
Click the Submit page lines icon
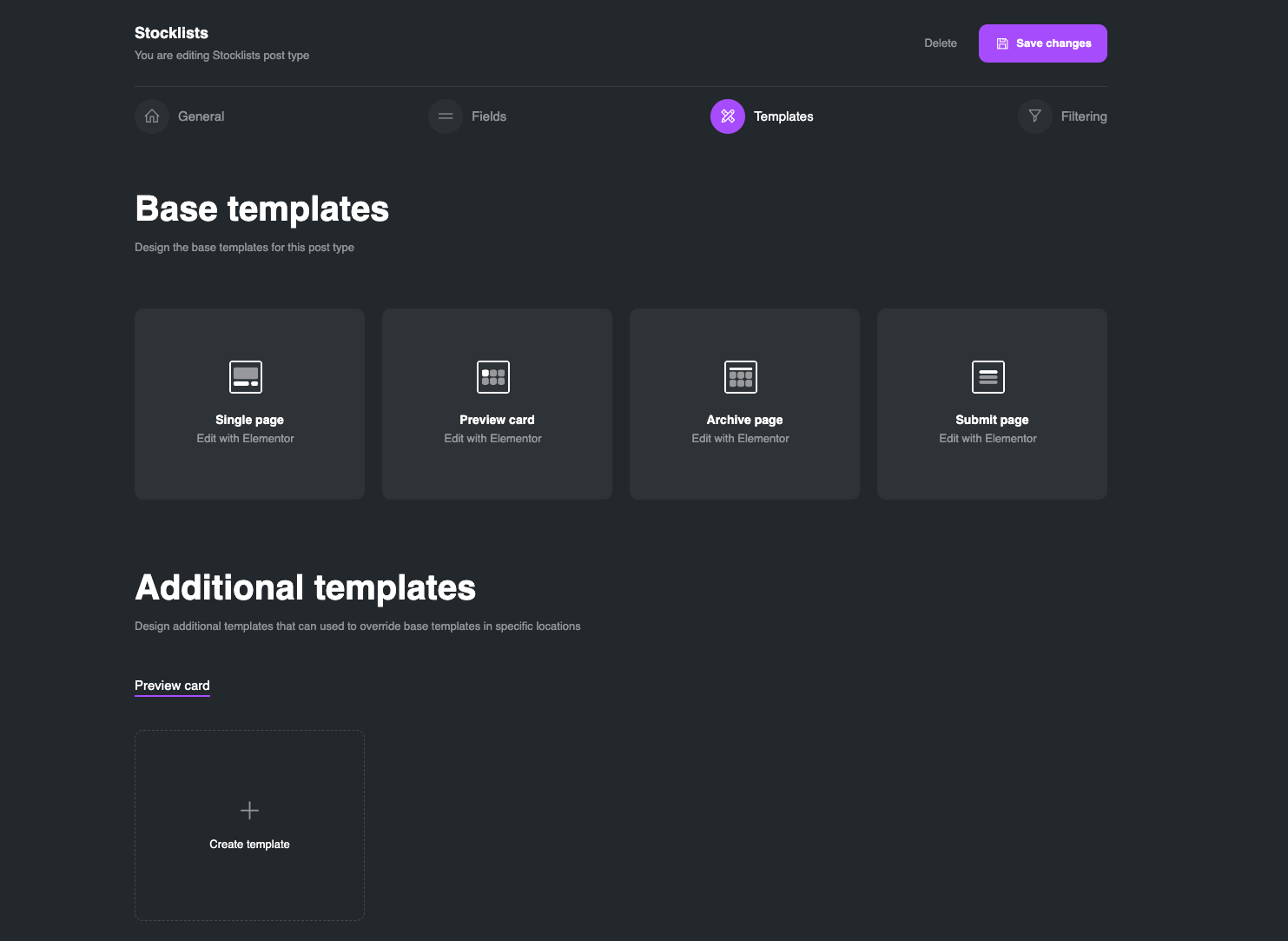coord(988,376)
